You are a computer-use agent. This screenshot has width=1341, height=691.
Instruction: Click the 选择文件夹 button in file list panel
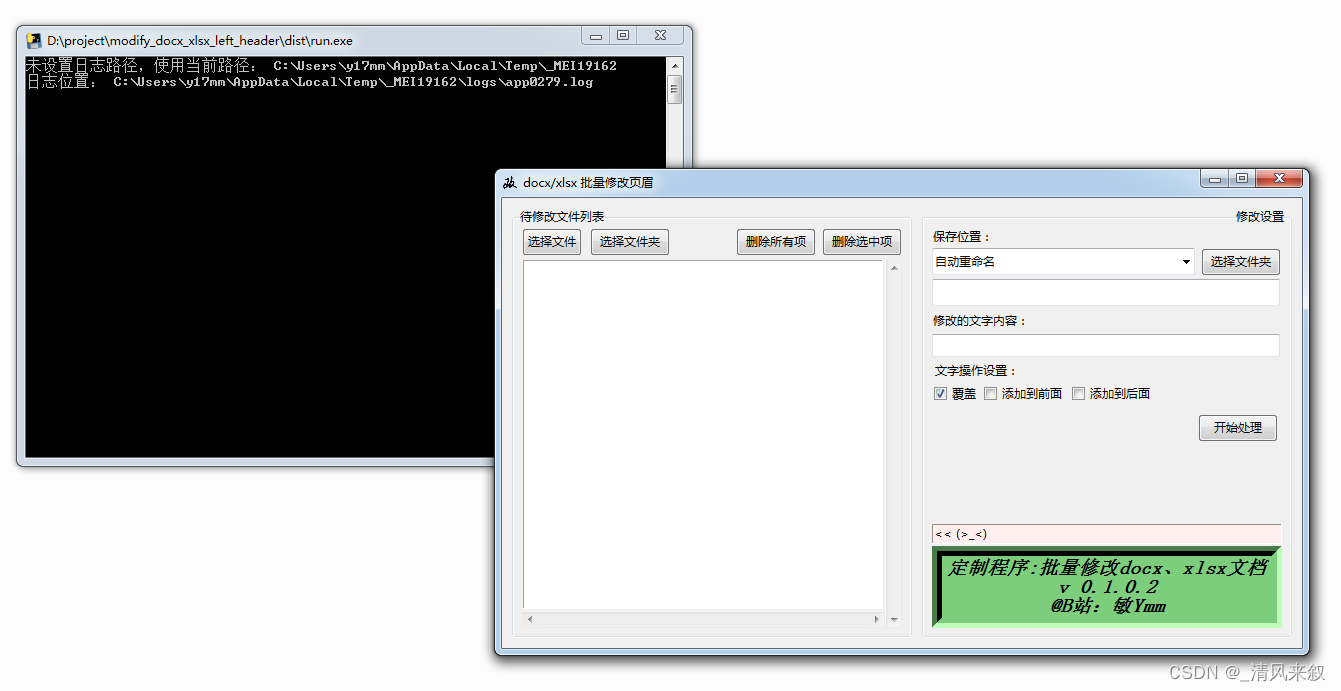(630, 242)
